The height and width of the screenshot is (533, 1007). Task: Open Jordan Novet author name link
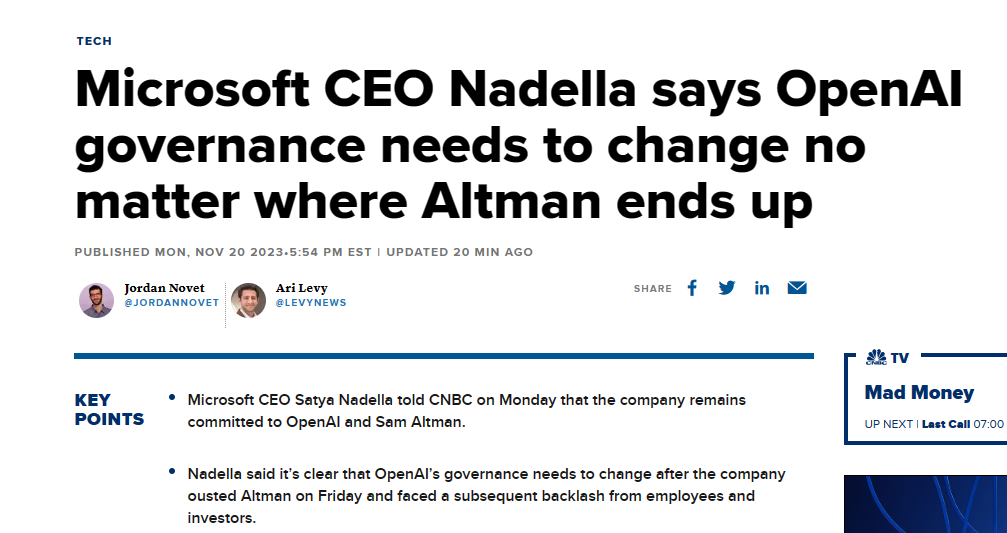click(x=164, y=288)
